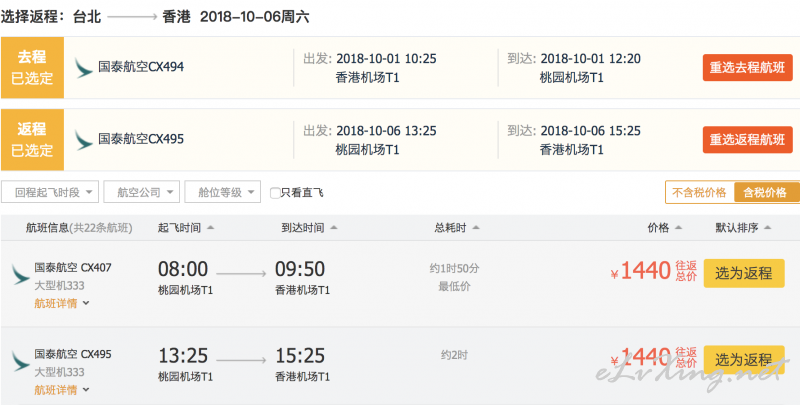The image size is (800, 405).
Task: Click Cathay Pacific logo beside CX495 selected return
Action: point(83,140)
